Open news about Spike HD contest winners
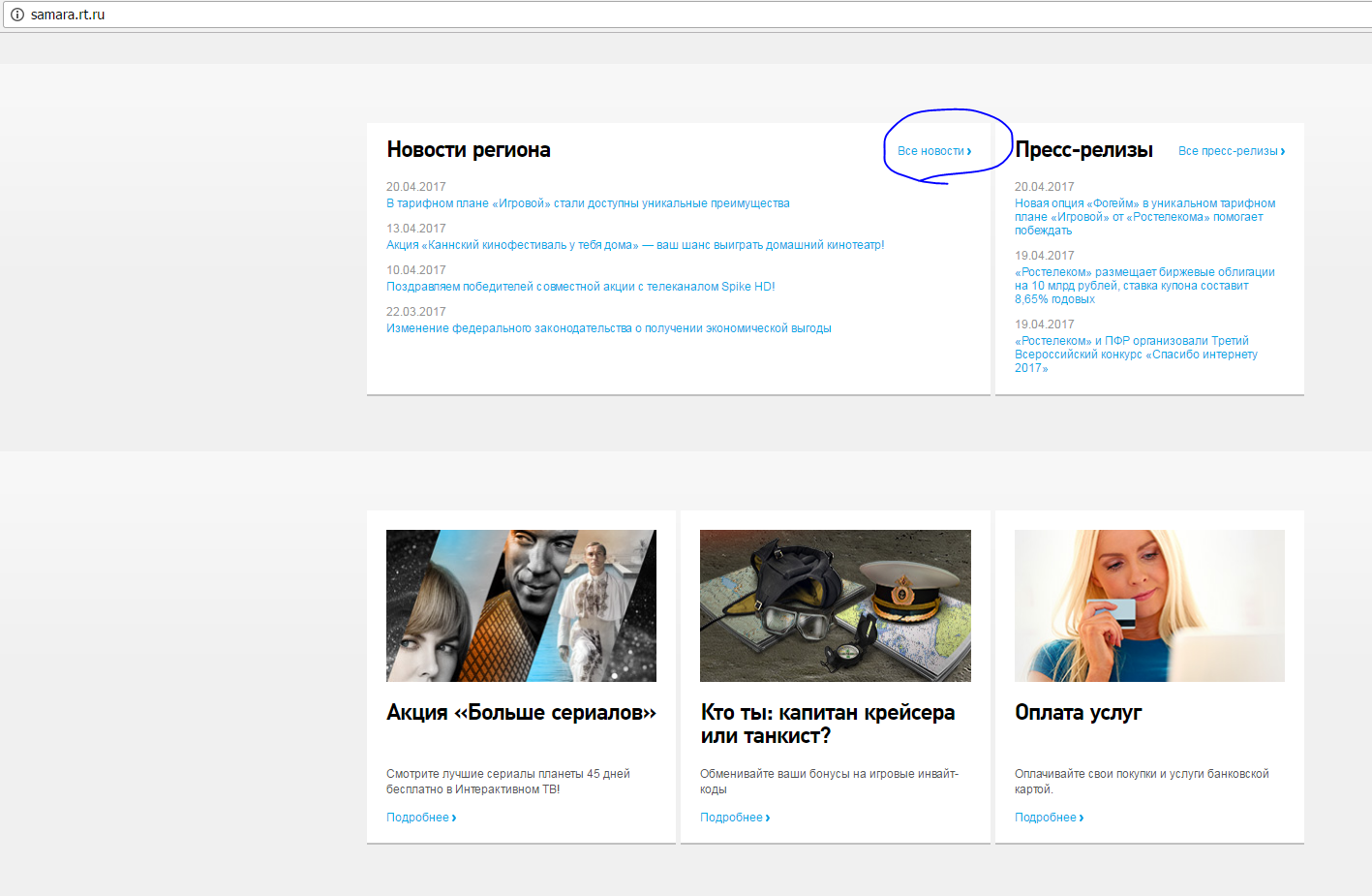This screenshot has width=1372, height=896. 580,287
